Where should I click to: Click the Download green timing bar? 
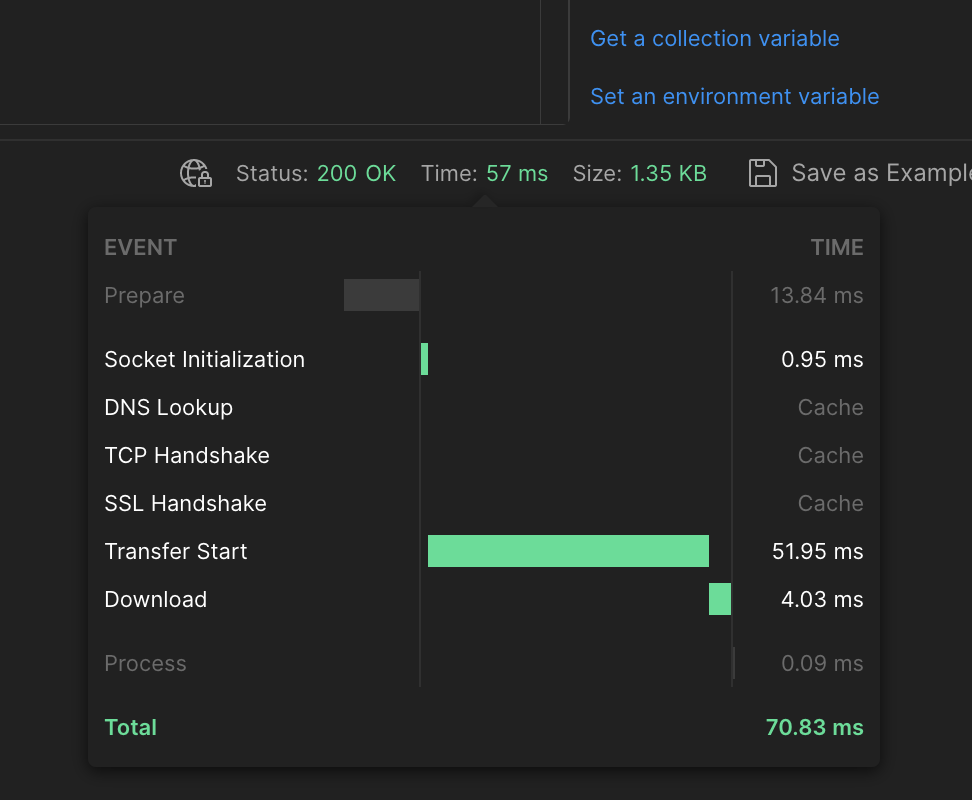(720, 599)
